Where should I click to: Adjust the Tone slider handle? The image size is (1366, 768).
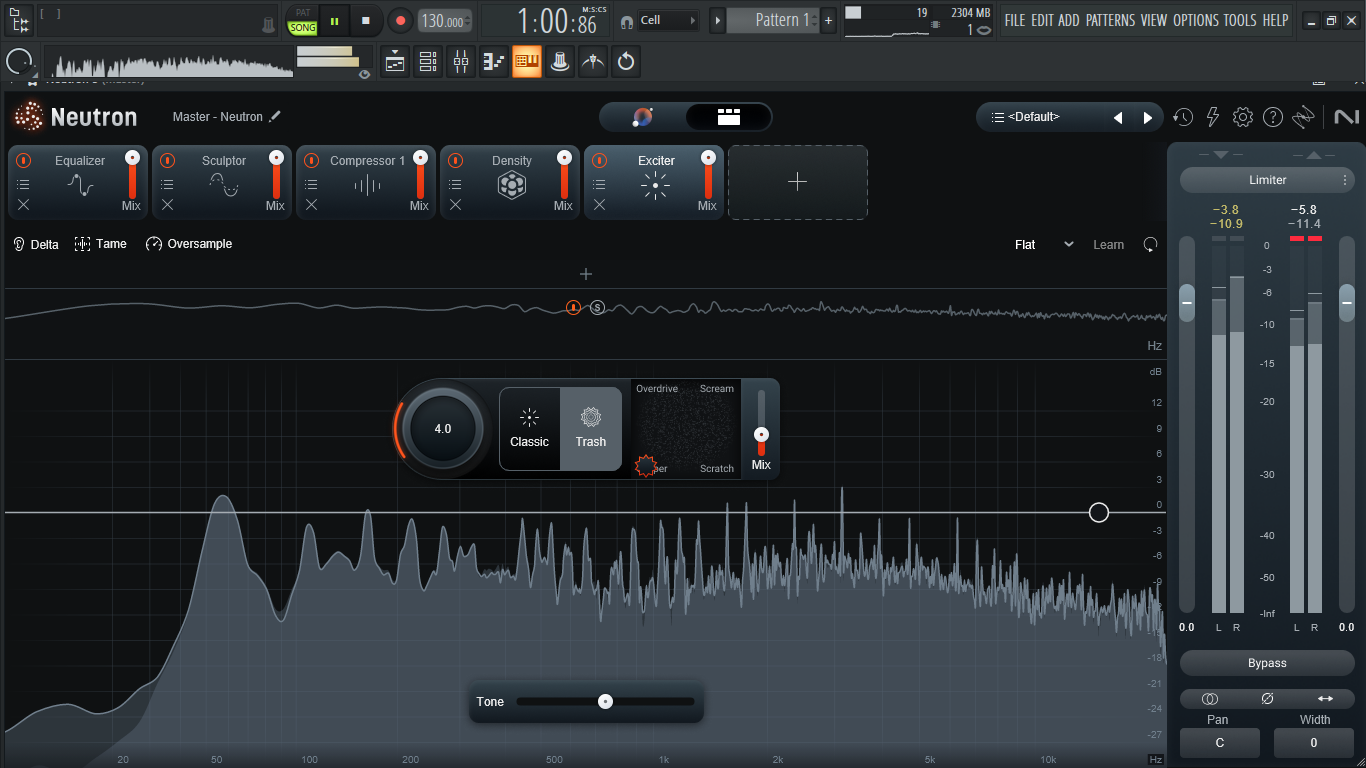(x=605, y=702)
